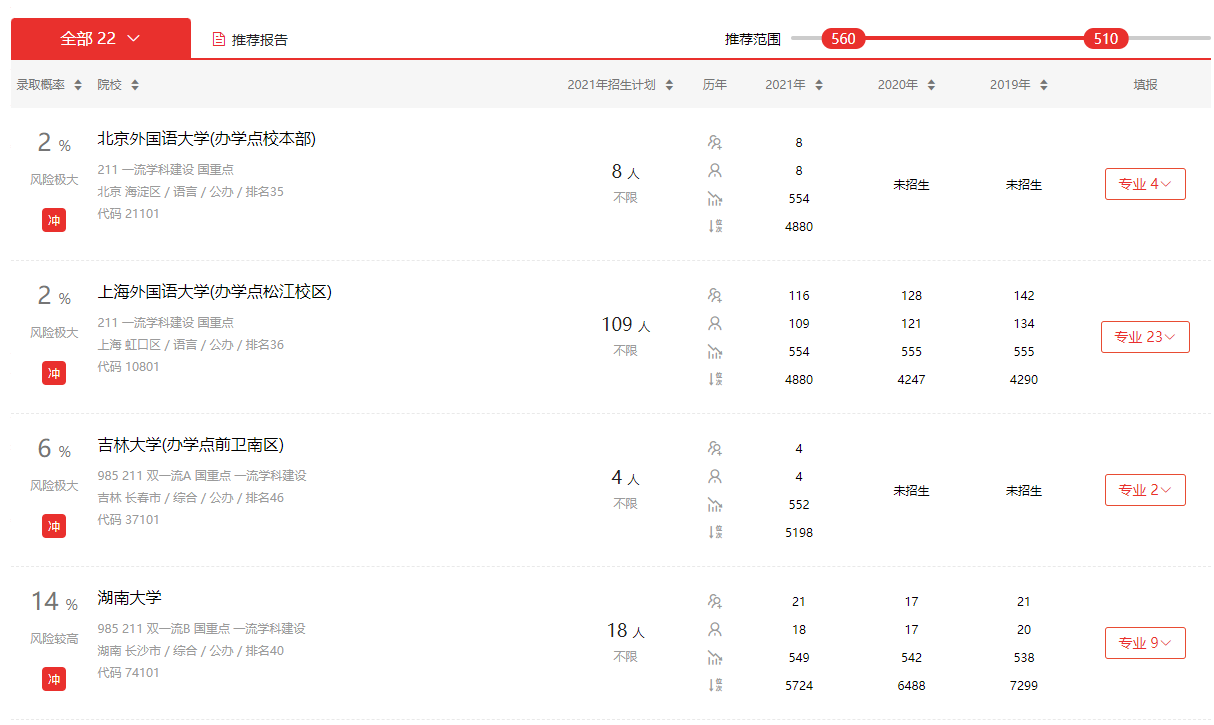Click the minimum score chart icon in 上海外国语大学 row
This screenshot has width=1214, height=725.
pos(715,351)
